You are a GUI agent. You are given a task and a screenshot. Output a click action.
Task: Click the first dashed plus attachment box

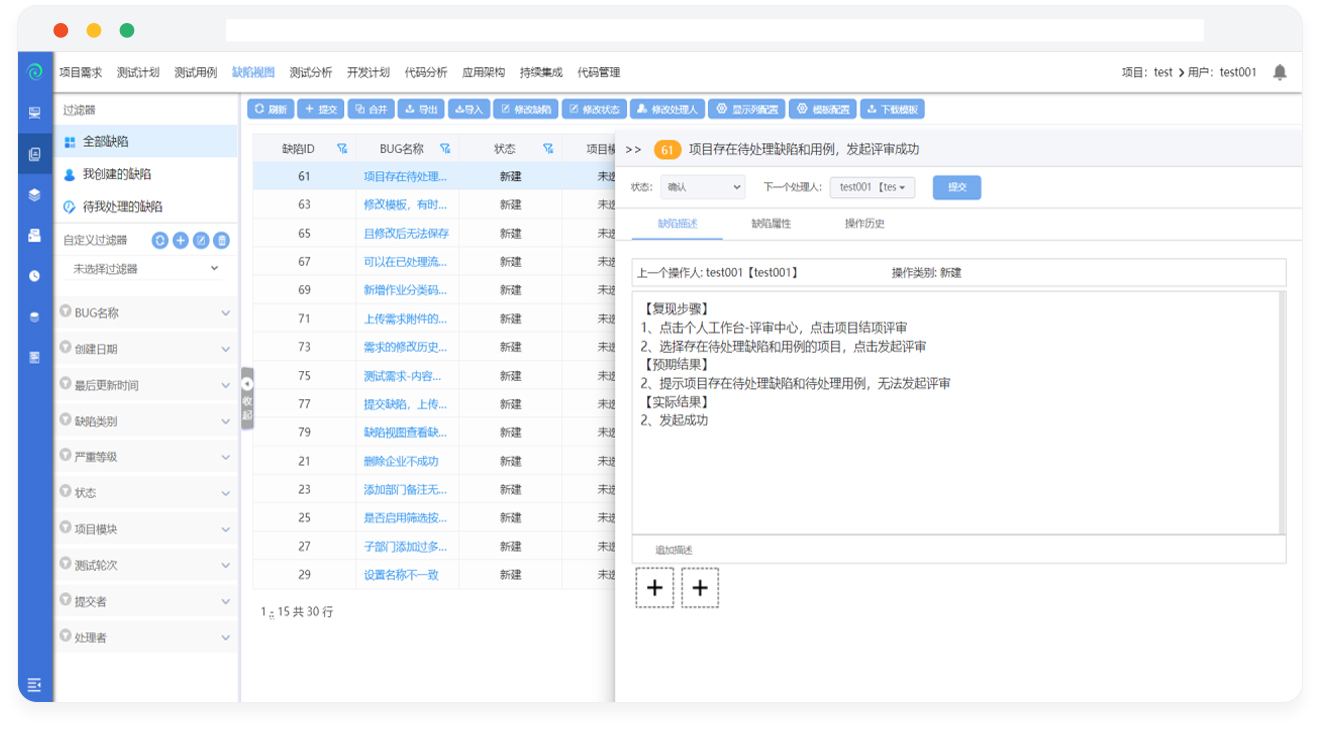coord(655,588)
